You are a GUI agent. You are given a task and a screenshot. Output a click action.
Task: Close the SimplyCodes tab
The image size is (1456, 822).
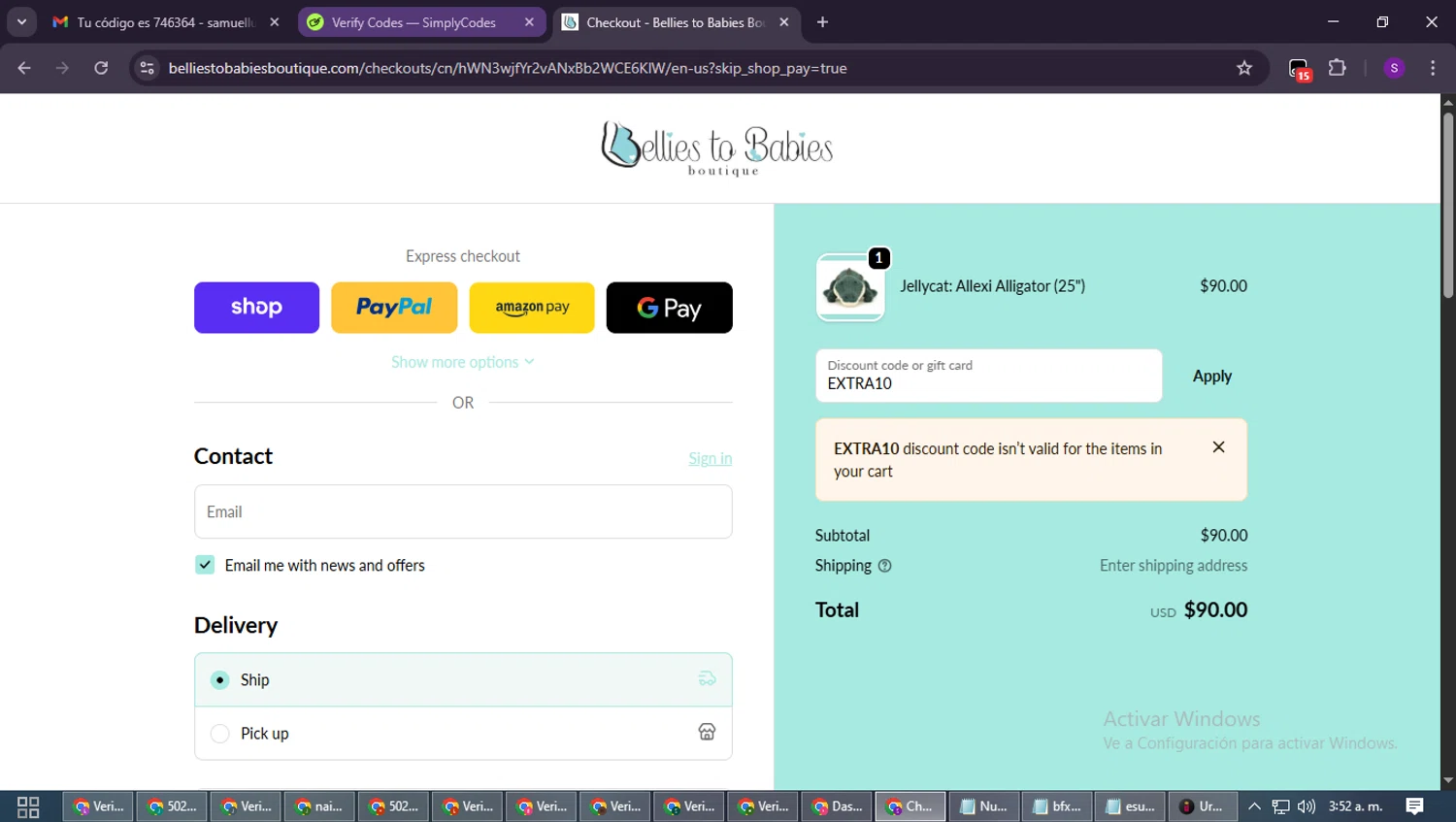[x=529, y=22]
